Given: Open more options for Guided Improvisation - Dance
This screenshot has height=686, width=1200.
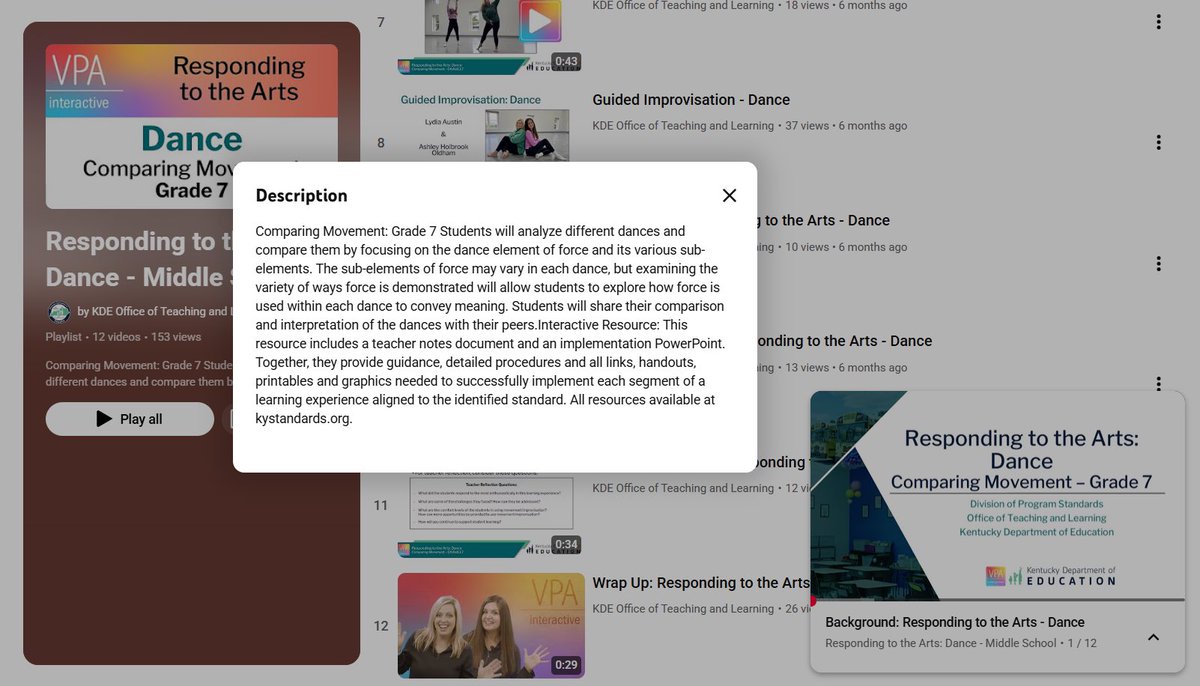Looking at the screenshot, I should click(1158, 143).
